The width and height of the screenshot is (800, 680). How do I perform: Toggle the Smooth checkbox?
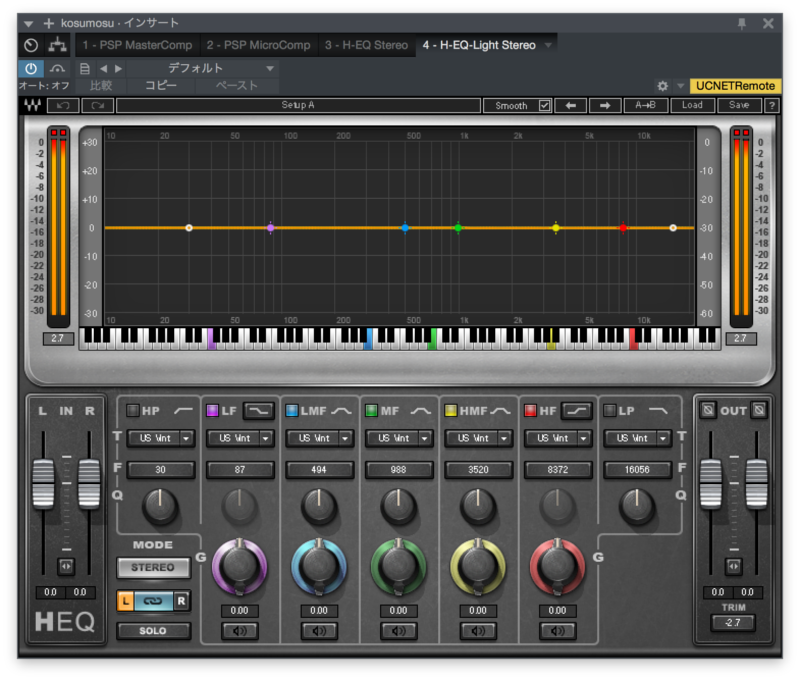pyautogui.click(x=545, y=106)
